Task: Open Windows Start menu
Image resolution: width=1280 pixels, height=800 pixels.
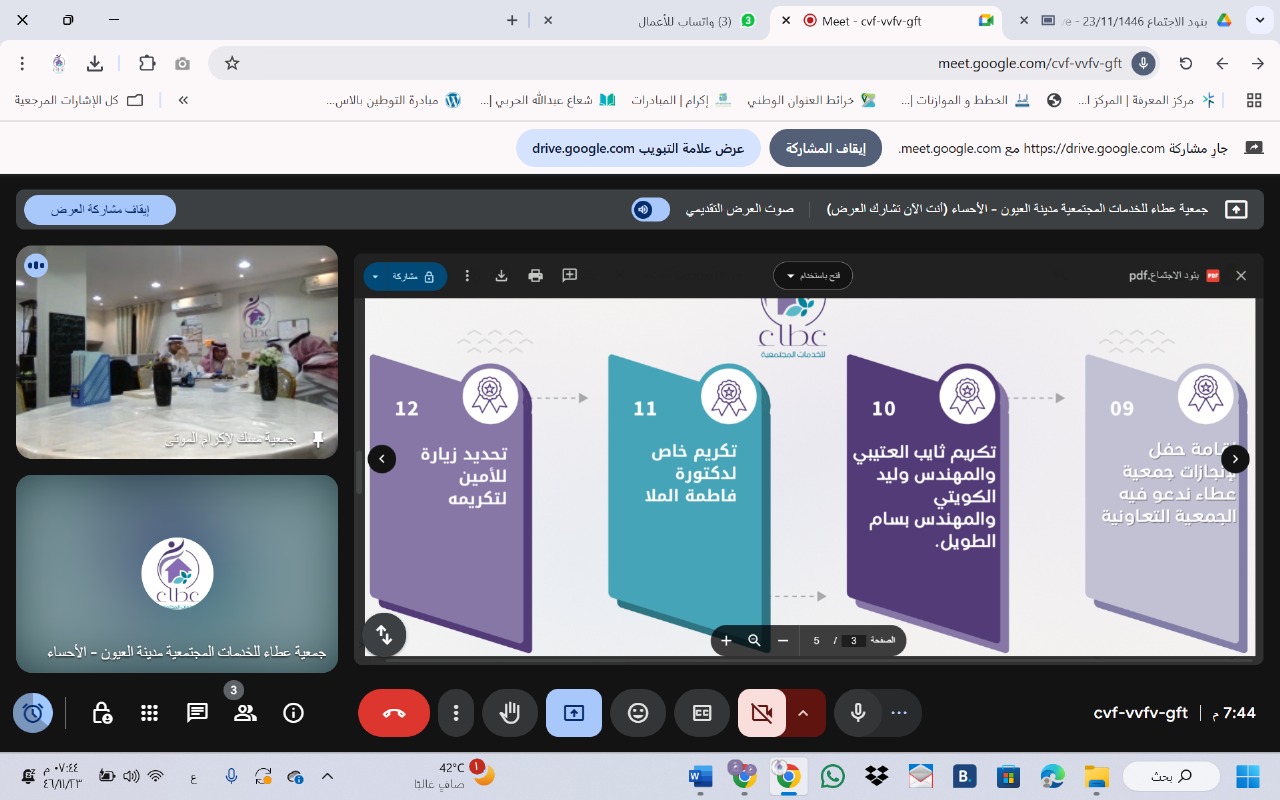Action: [x=1247, y=776]
